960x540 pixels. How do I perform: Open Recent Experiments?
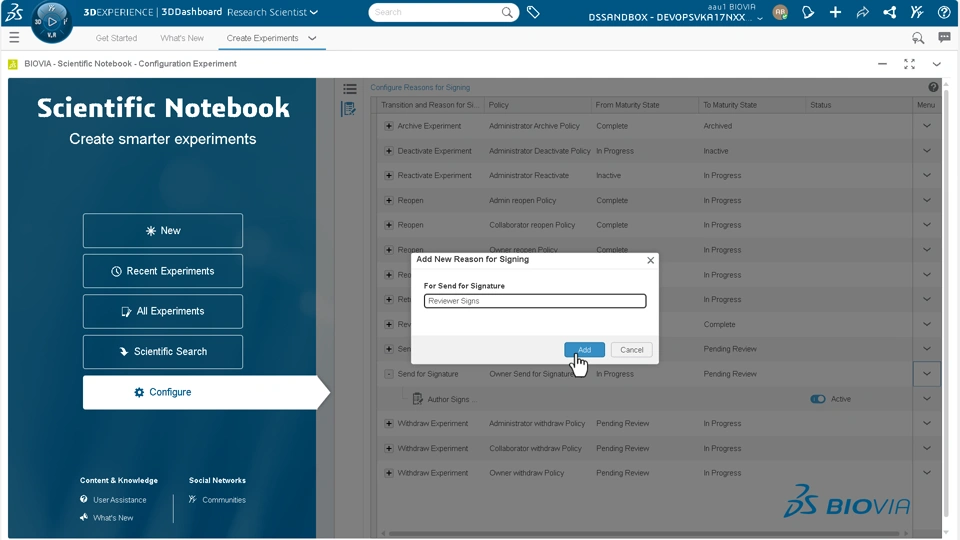[163, 271]
